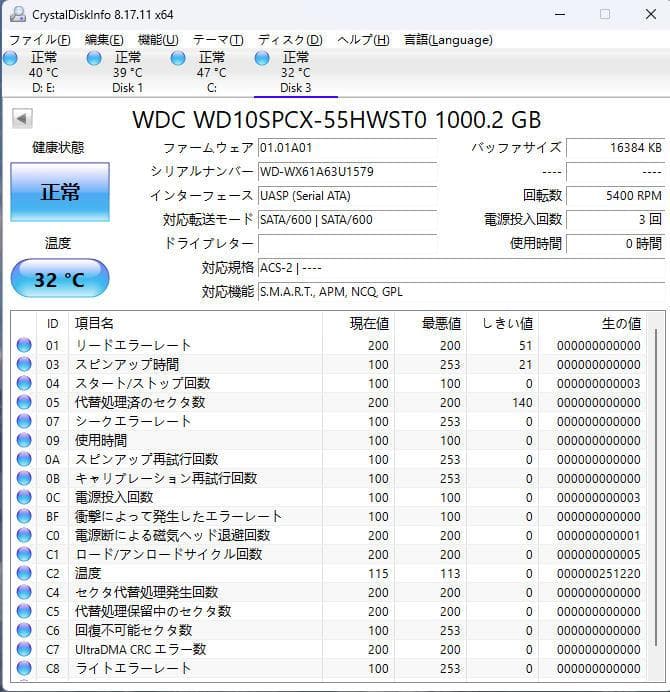Click raw value 000000251220 in 温度 row
The image size is (670, 692).
click(x=598, y=573)
